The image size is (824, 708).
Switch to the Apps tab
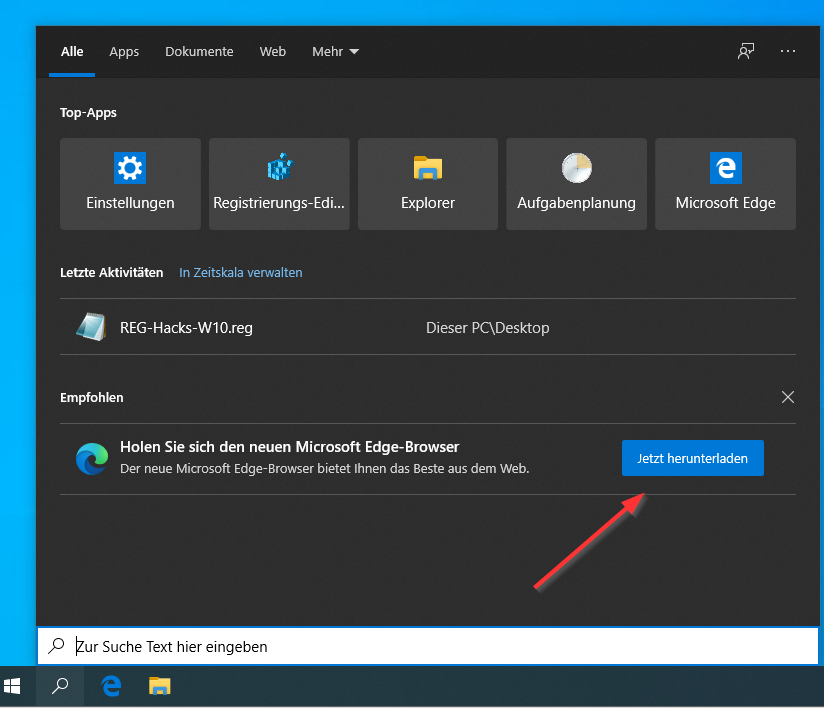point(124,52)
